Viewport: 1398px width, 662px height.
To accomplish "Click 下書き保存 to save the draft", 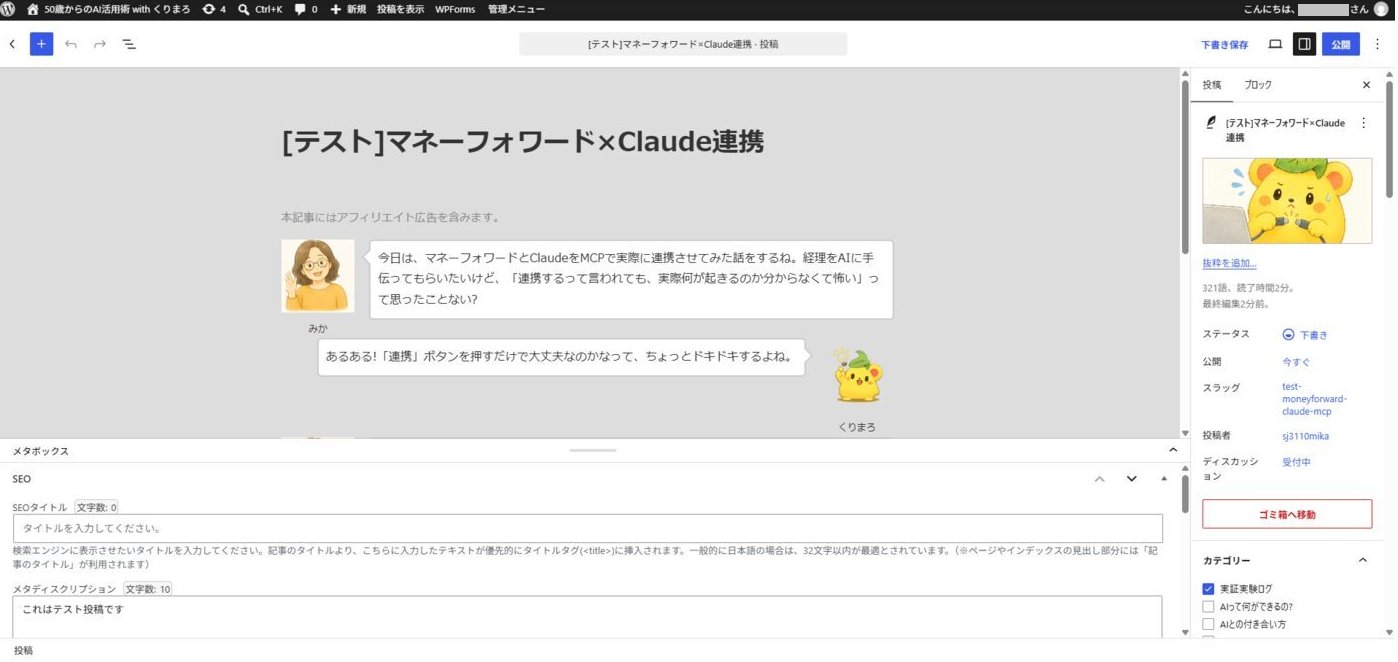I will point(1225,44).
